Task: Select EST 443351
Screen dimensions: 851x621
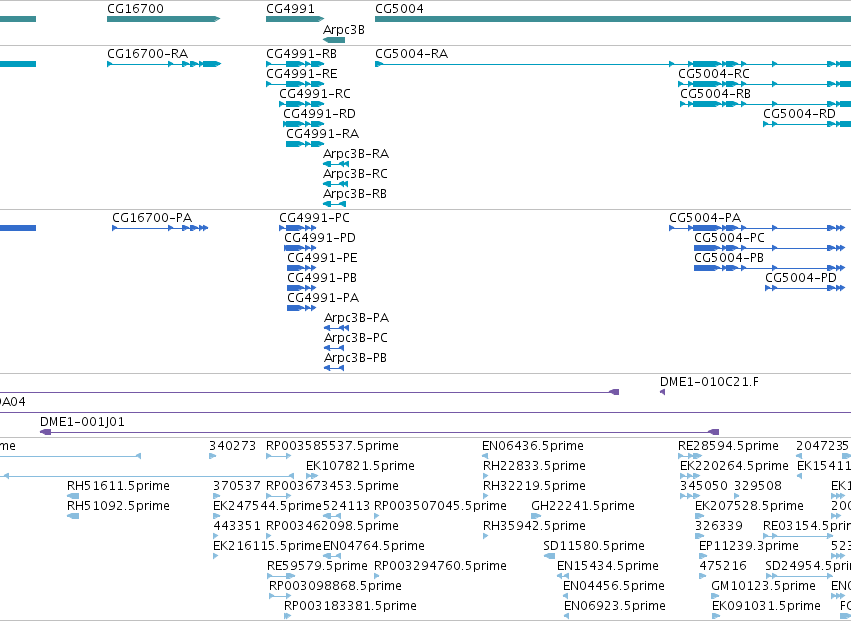Action: 237,527
